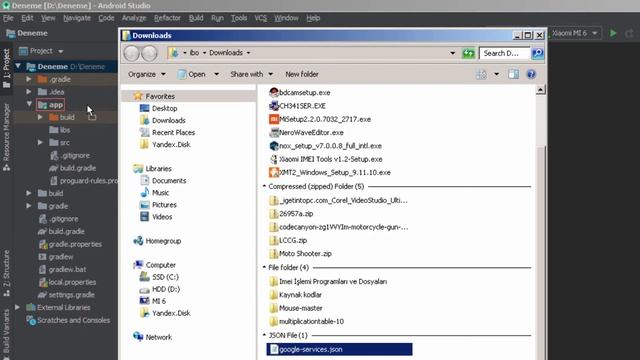Open the Edit menu in Android Studio
Screen dimensions: 640x360
[27, 18]
